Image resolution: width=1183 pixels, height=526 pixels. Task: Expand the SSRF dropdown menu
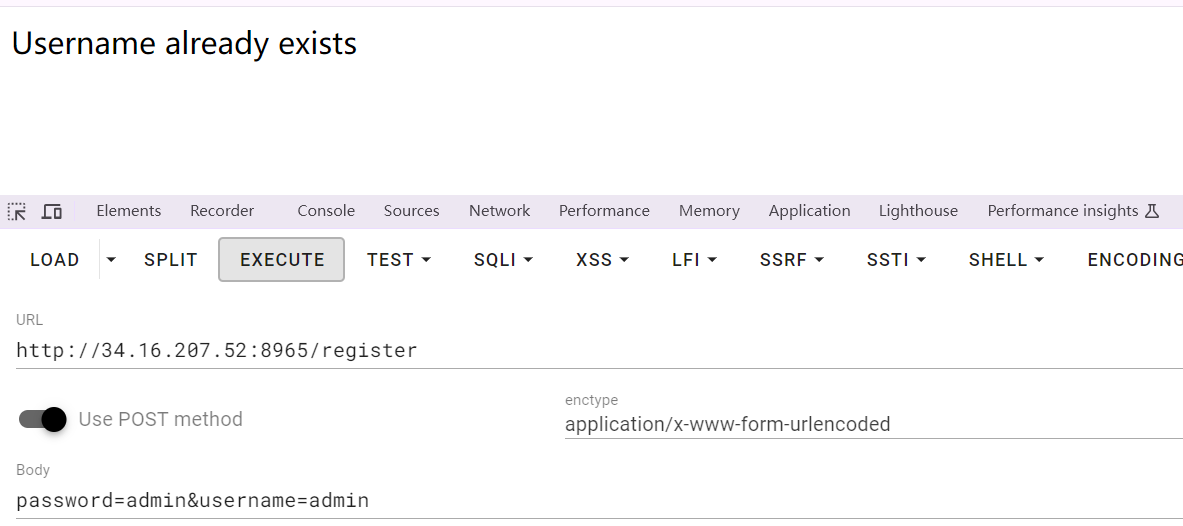pos(791,260)
